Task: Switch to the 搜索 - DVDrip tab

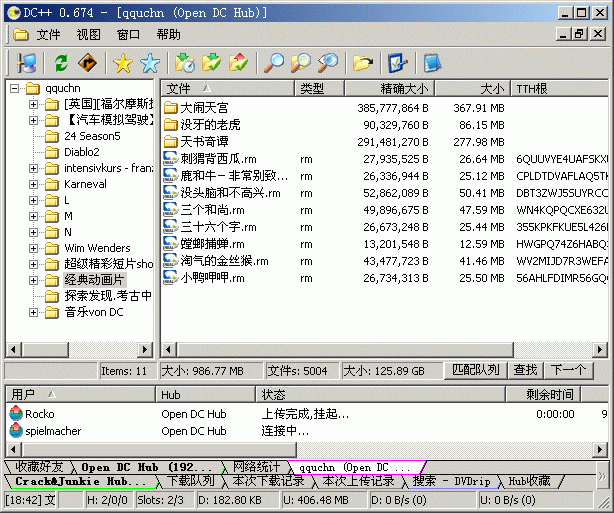Action: click(x=451, y=481)
